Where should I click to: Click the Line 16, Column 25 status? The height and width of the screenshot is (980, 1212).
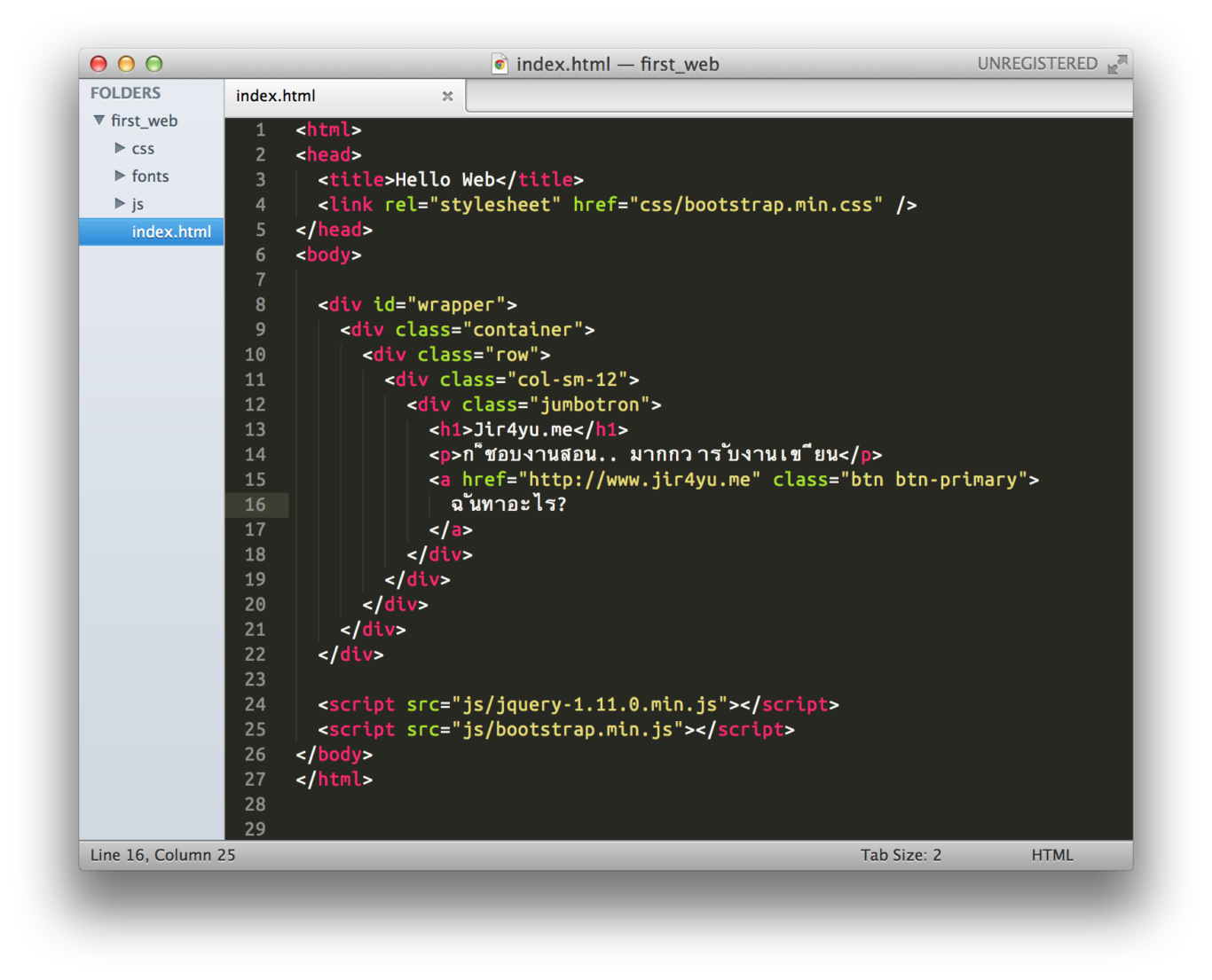point(163,855)
